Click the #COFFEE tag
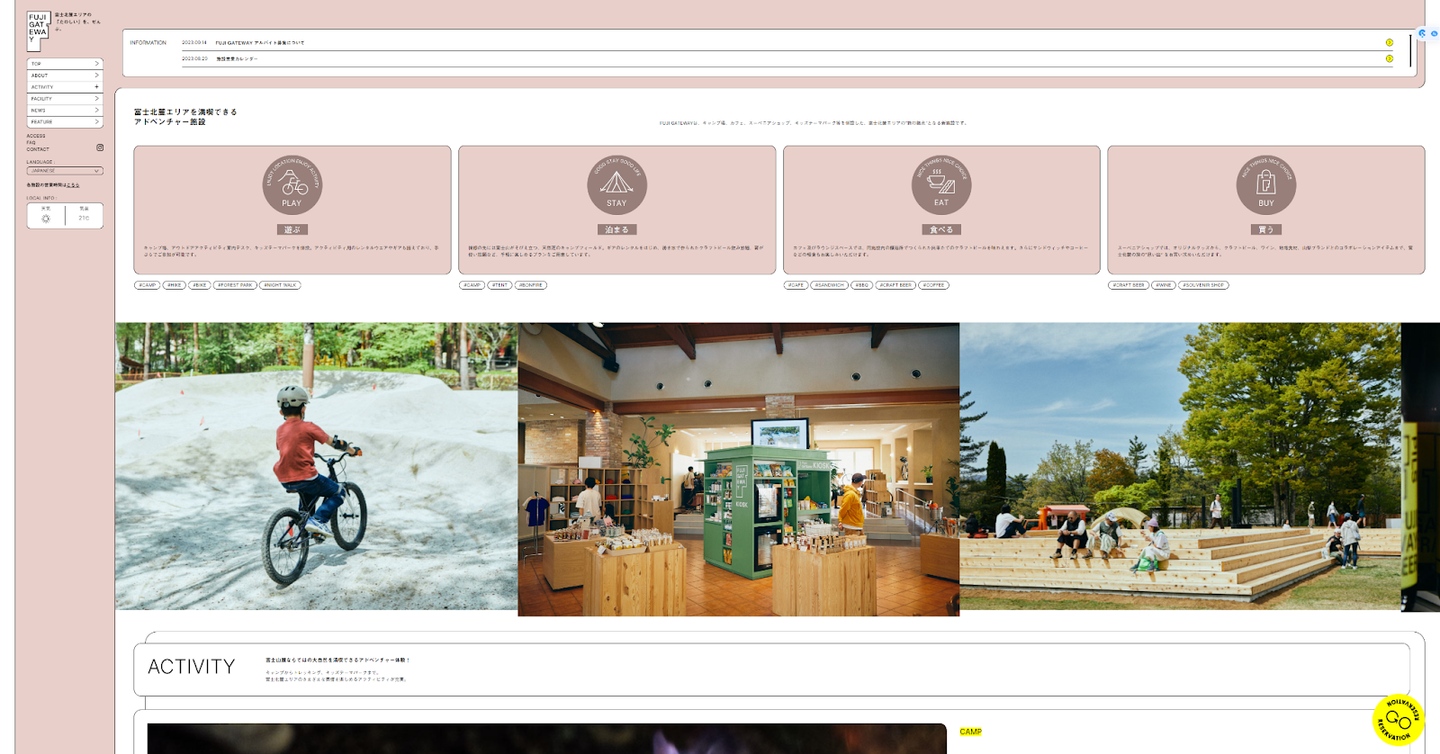This screenshot has height=754, width=1440. [x=933, y=285]
